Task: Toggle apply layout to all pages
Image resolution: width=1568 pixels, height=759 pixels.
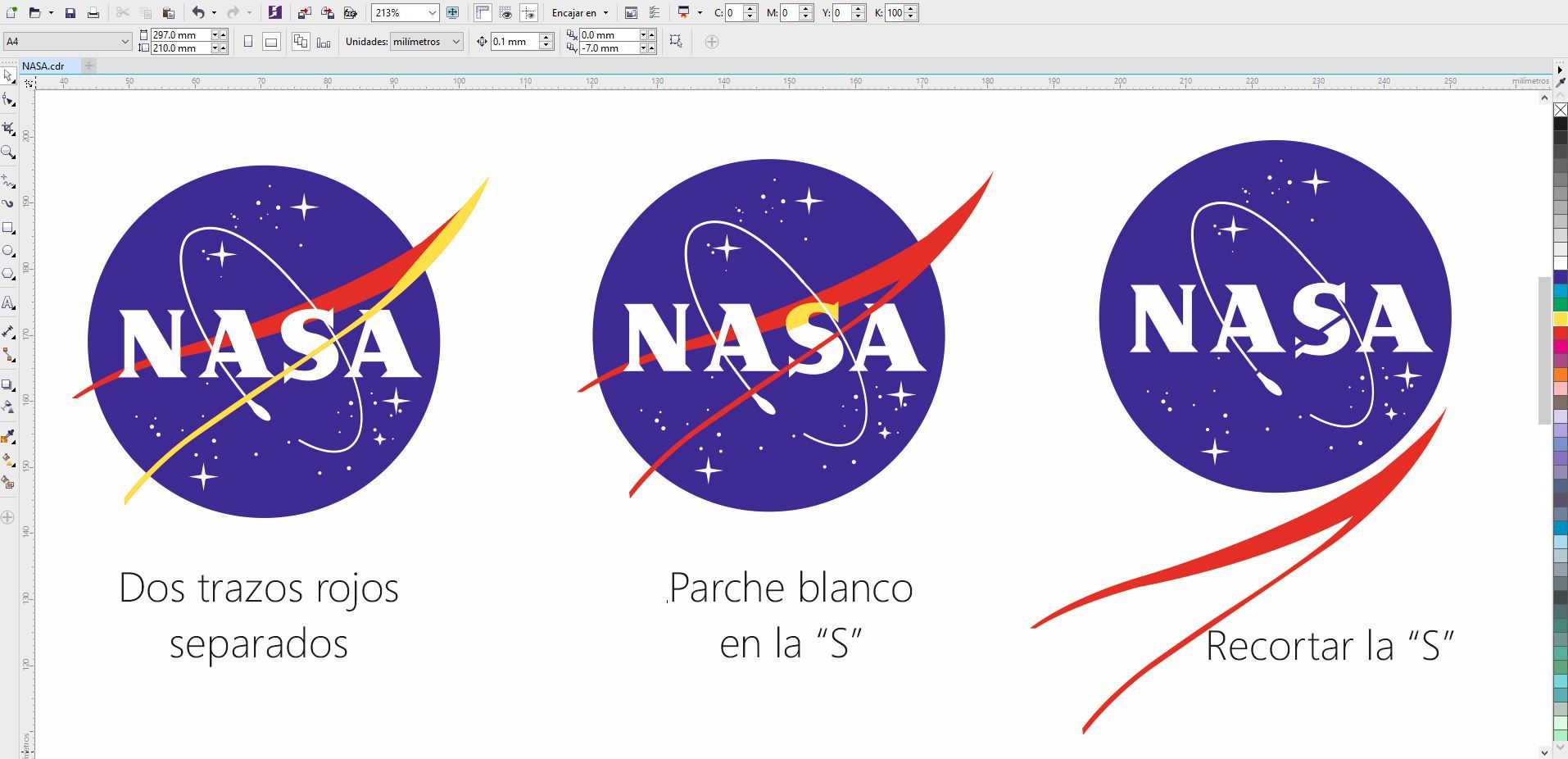Action: [x=301, y=41]
